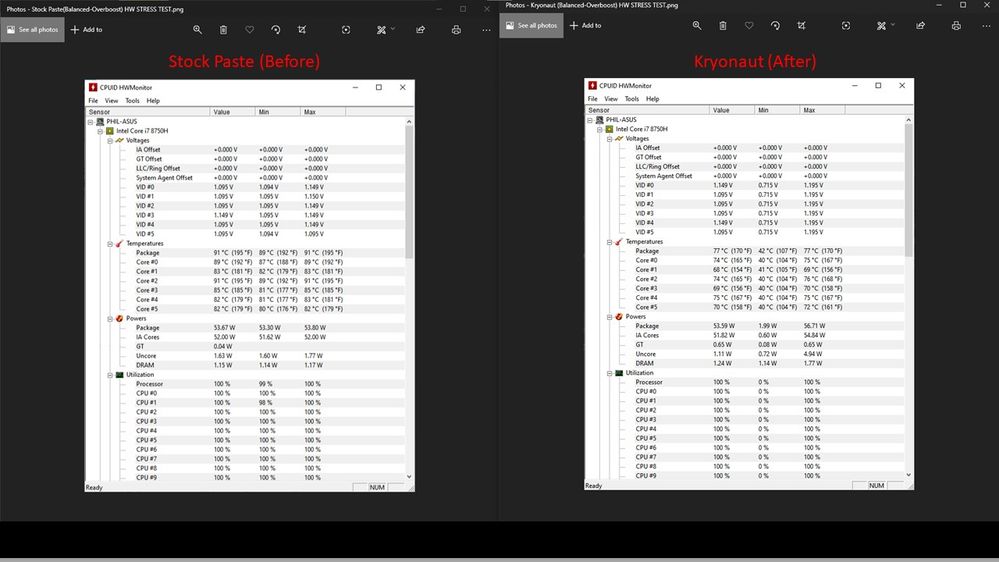Collapse Intel Core i7 8750H in Stock Paste HWMonitor
Image resolution: width=999 pixels, height=562 pixels.
point(100,131)
